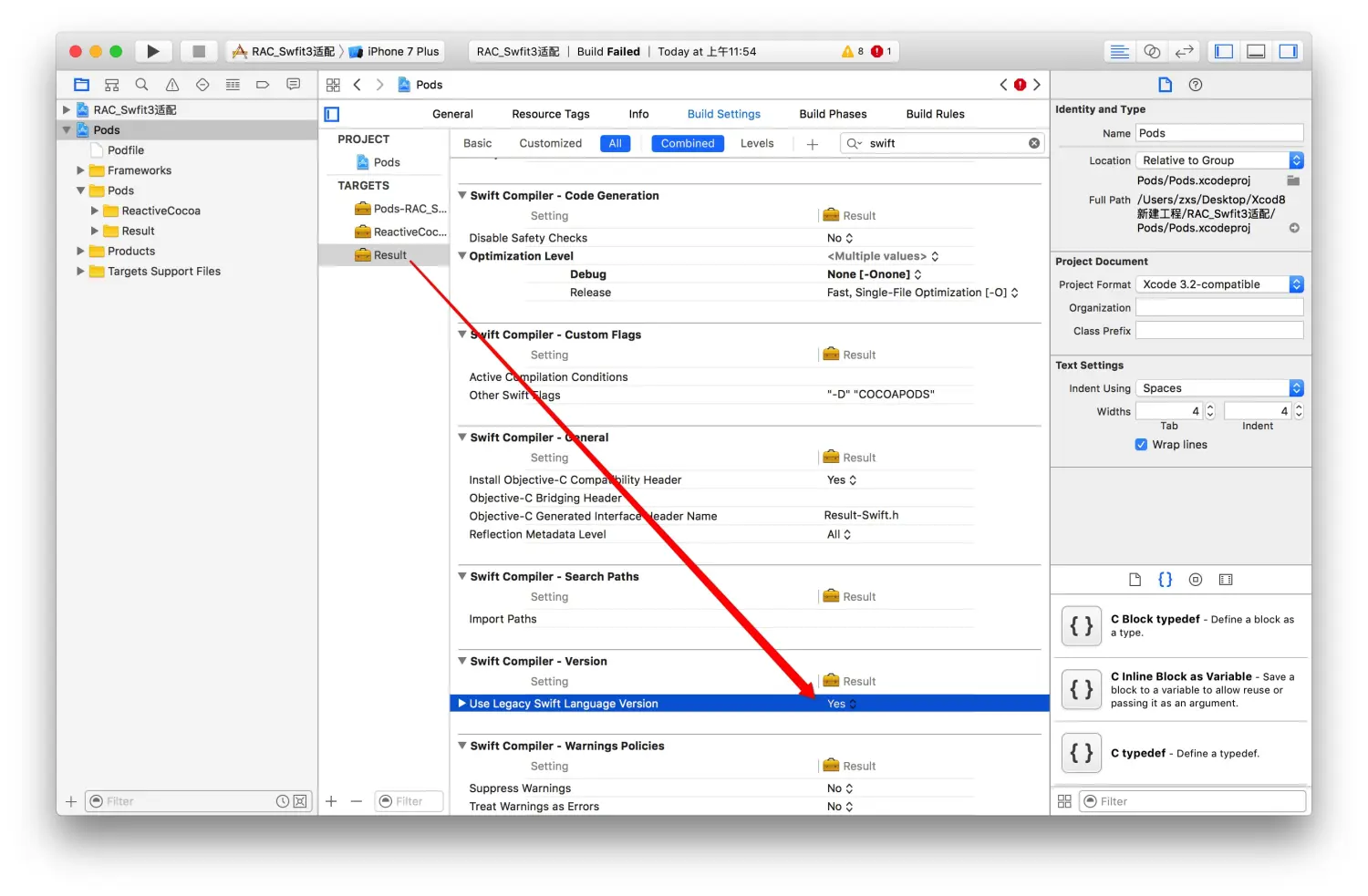Show the Code Snippet library
1368x896 pixels.
point(1165,580)
